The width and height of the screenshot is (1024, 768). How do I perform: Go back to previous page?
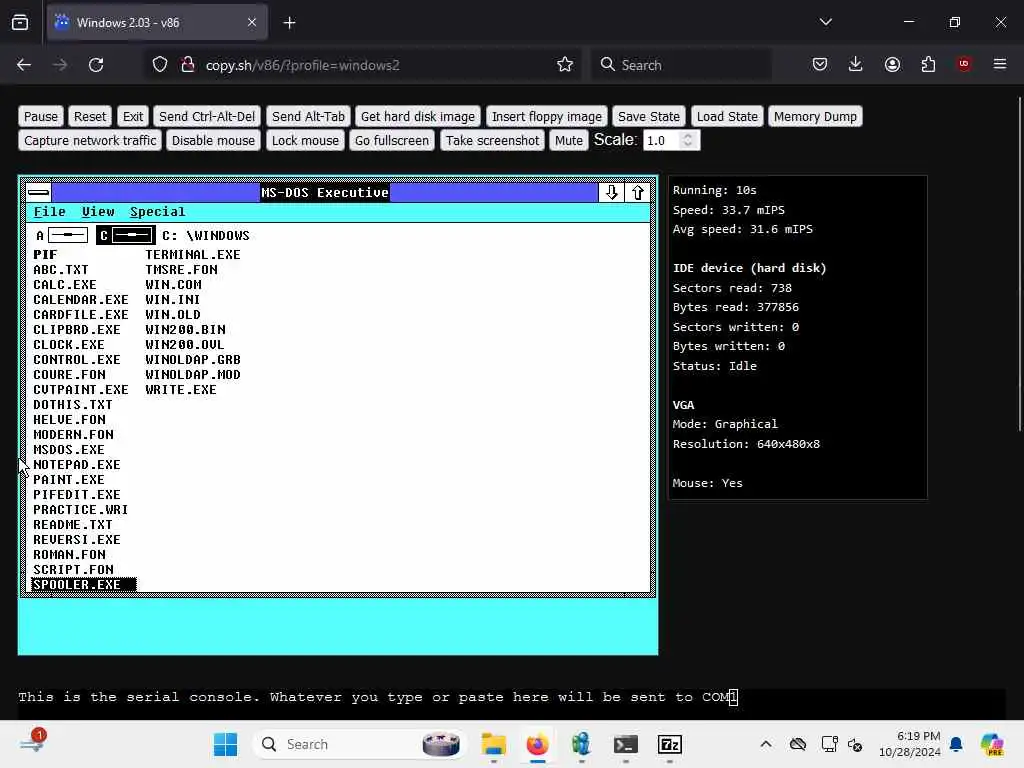click(x=24, y=65)
